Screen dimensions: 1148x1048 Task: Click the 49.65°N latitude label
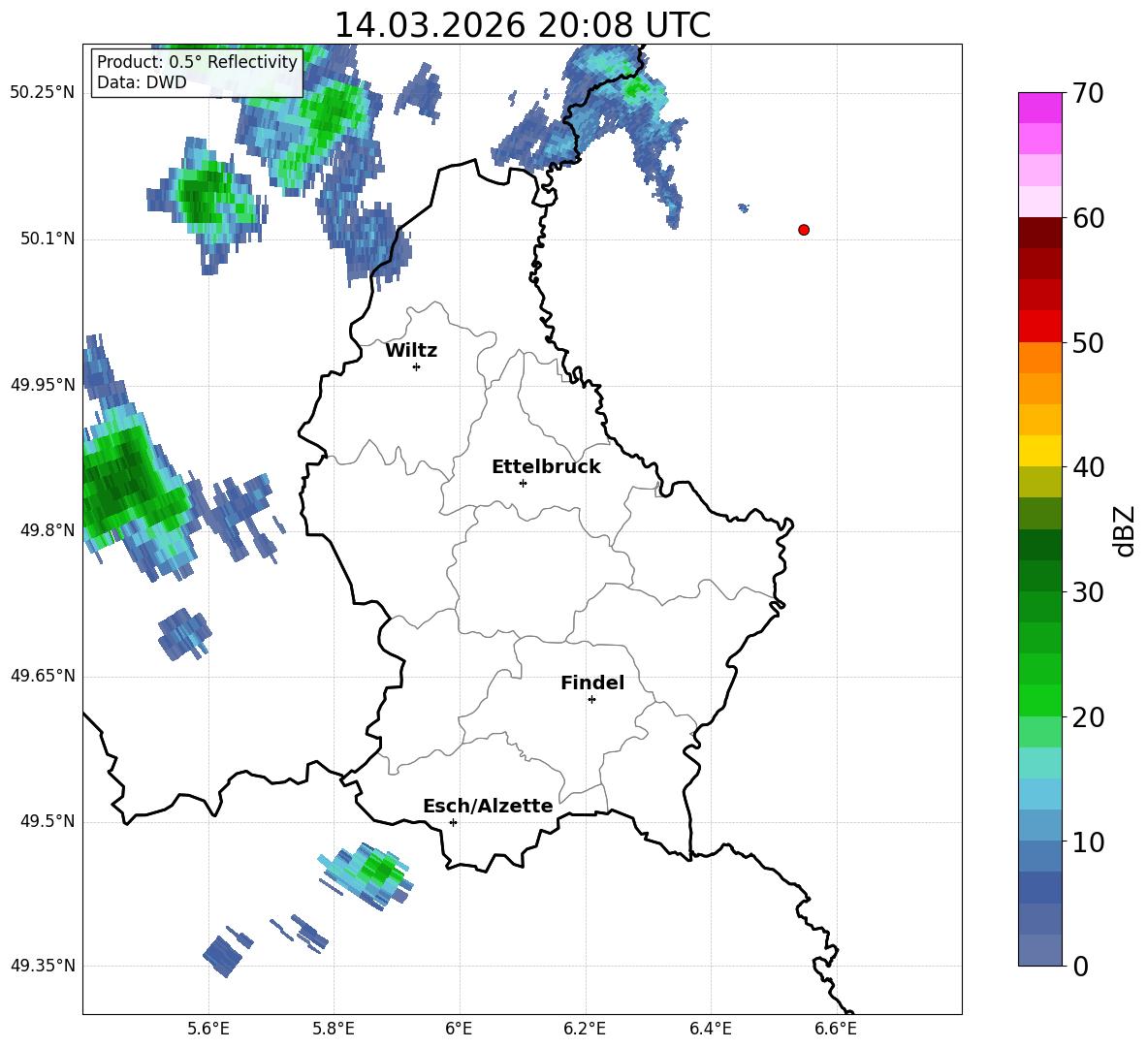[43, 676]
